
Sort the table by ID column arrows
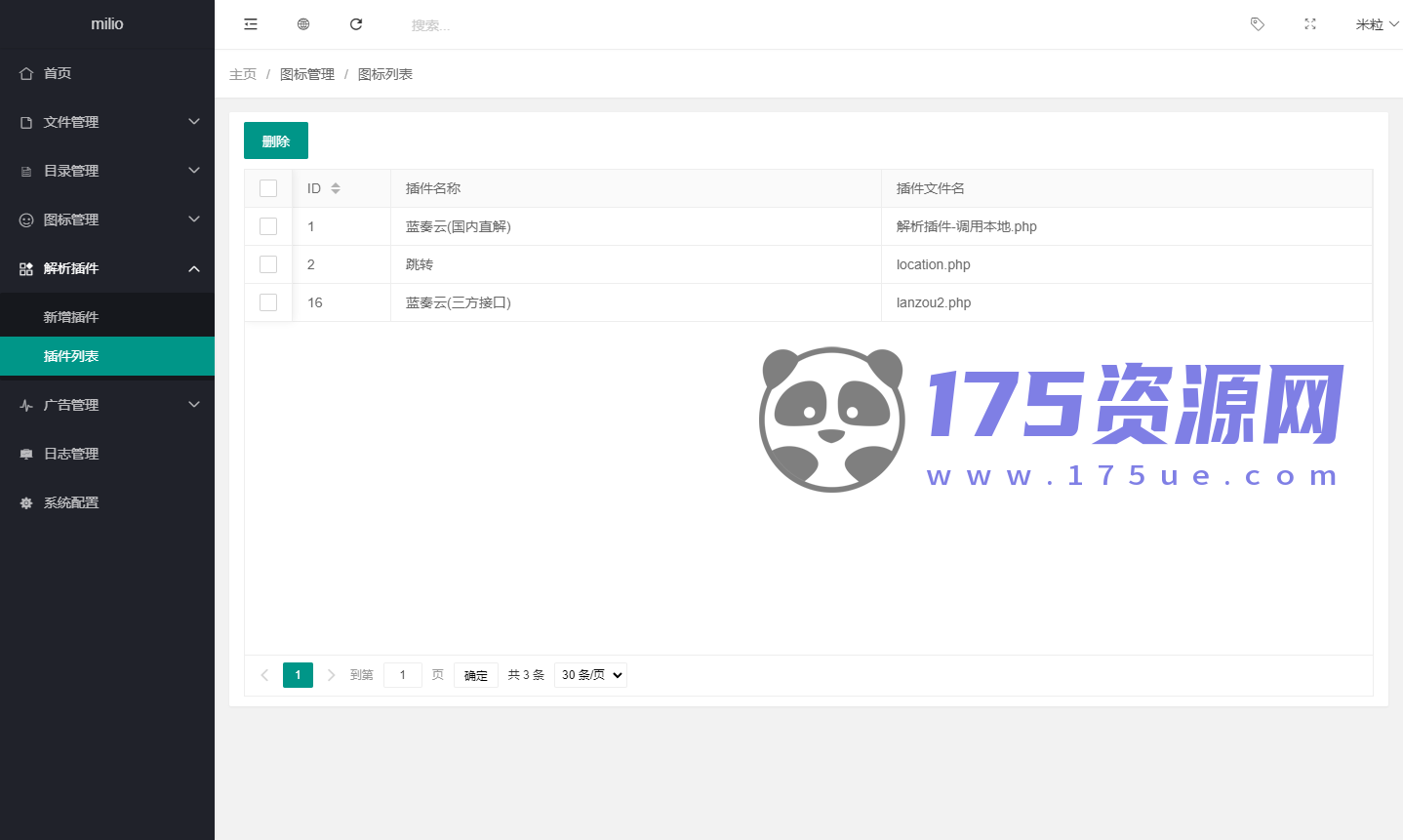pos(336,188)
